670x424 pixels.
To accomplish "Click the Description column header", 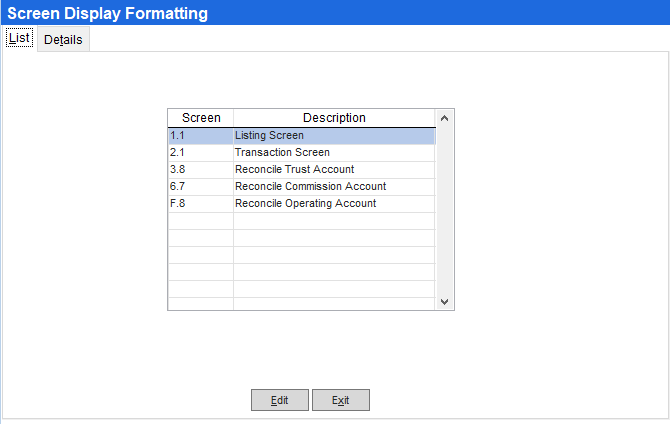I will pos(334,118).
